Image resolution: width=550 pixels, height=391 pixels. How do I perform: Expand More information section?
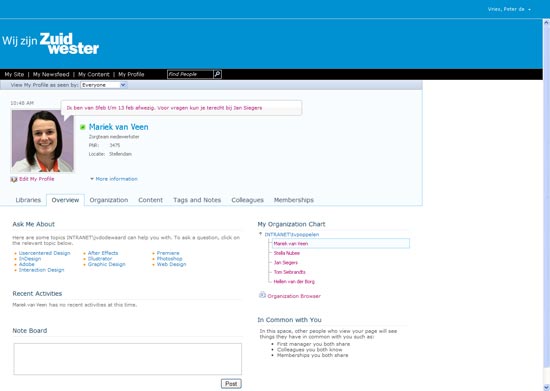(114, 179)
